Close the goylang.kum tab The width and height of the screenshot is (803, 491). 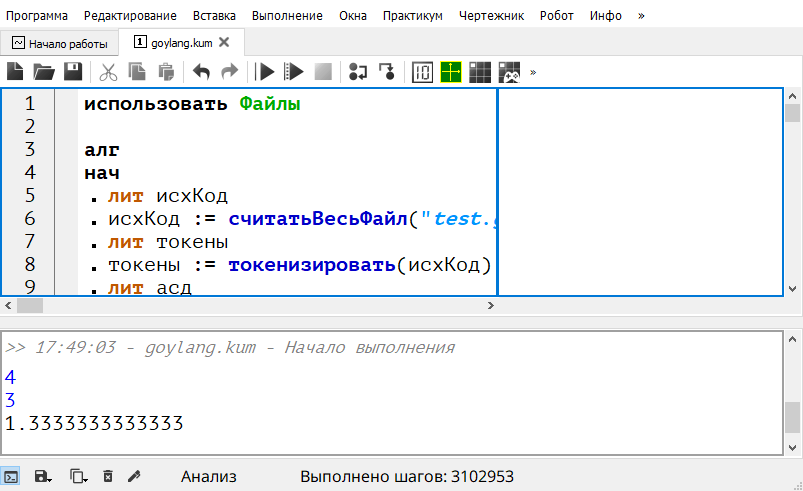pos(224,42)
